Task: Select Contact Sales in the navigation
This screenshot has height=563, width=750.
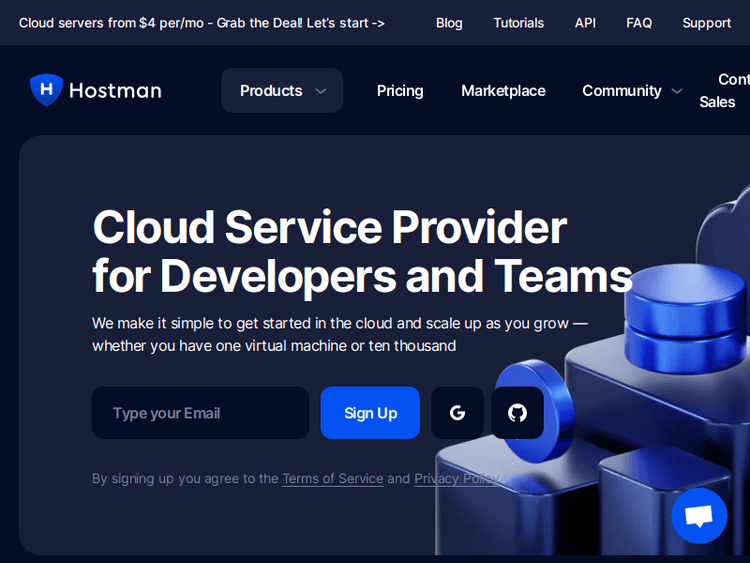Action: (x=722, y=91)
